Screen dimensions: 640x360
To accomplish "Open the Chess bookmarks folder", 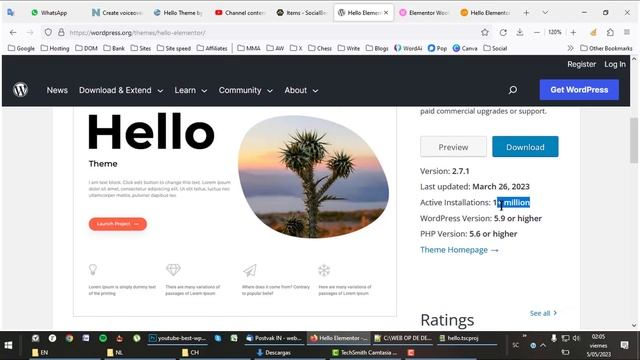I will [320, 48].
